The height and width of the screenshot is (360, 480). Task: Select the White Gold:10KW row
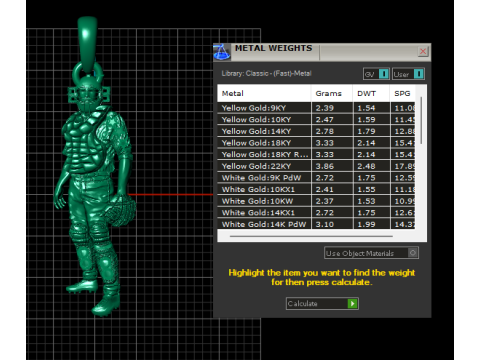(316, 201)
